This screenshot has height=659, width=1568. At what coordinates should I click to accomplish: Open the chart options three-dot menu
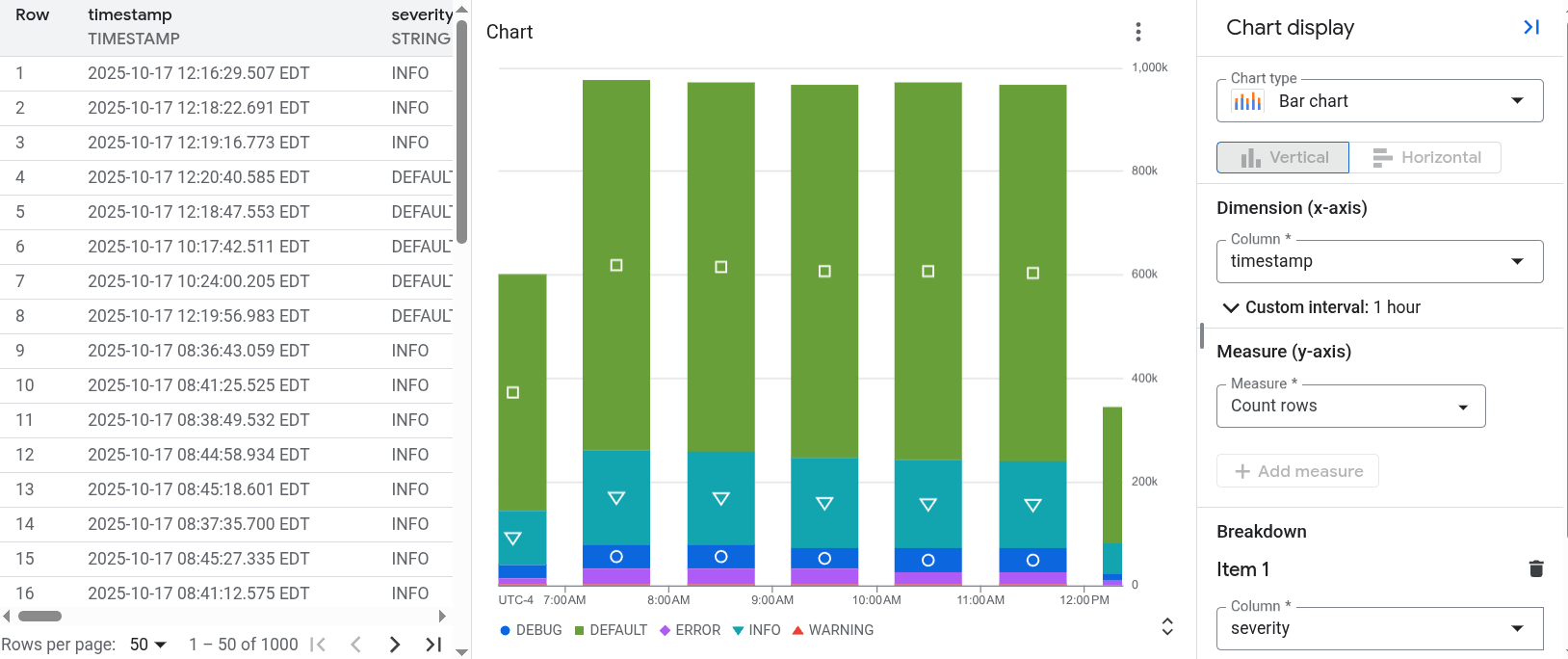click(x=1137, y=31)
